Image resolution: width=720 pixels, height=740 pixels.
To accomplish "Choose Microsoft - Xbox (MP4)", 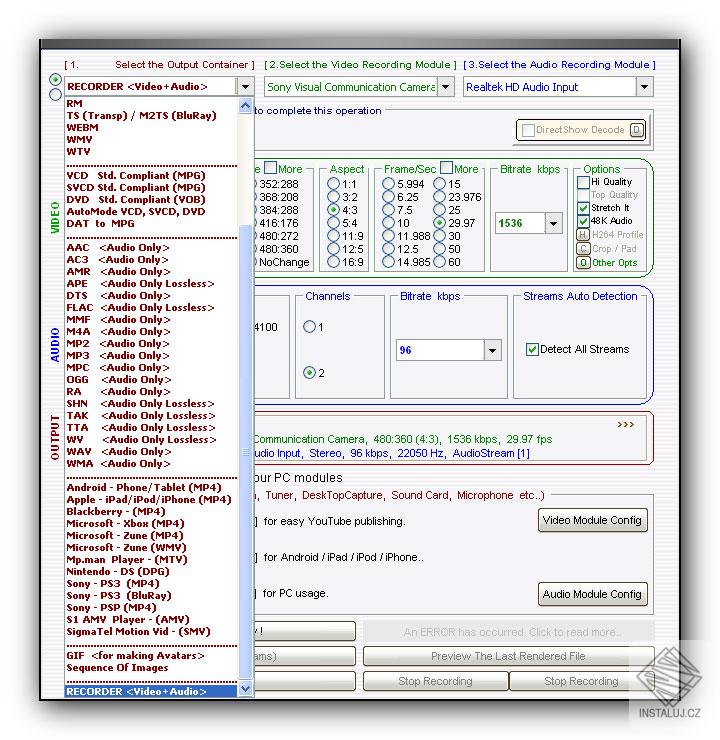I will (126, 524).
